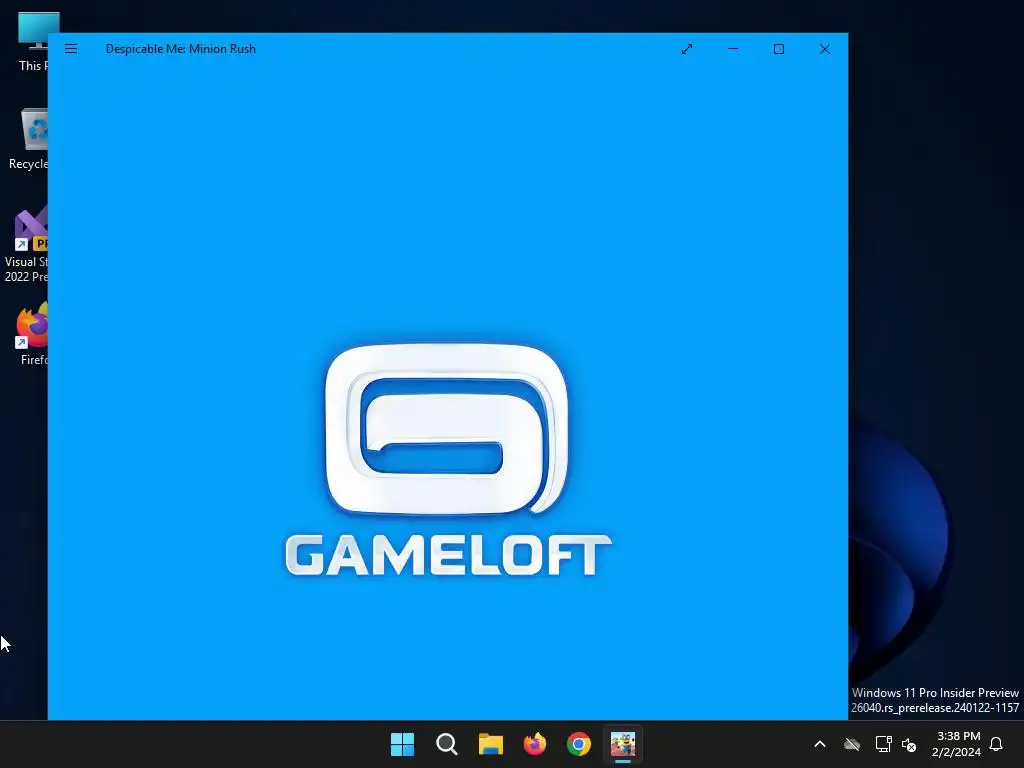Viewport: 1024px width, 768px height.
Task: Minimize the Despicable Me: Minion Rush window
Action: pyautogui.click(x=733, y=49)
